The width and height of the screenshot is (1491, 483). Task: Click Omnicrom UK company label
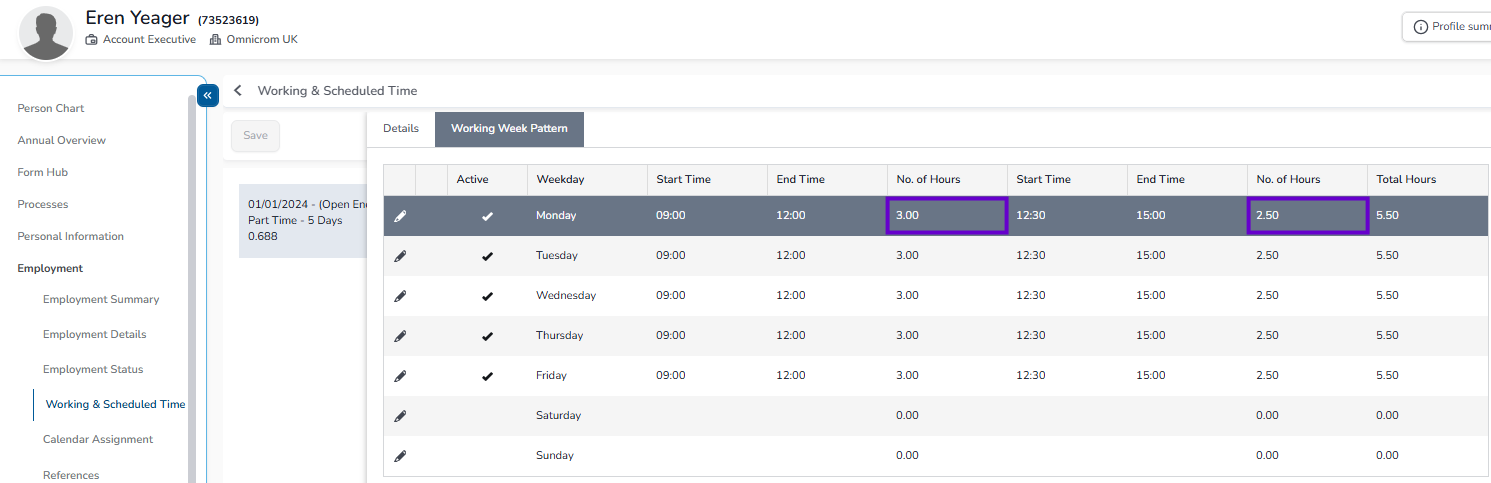(262, 40)
